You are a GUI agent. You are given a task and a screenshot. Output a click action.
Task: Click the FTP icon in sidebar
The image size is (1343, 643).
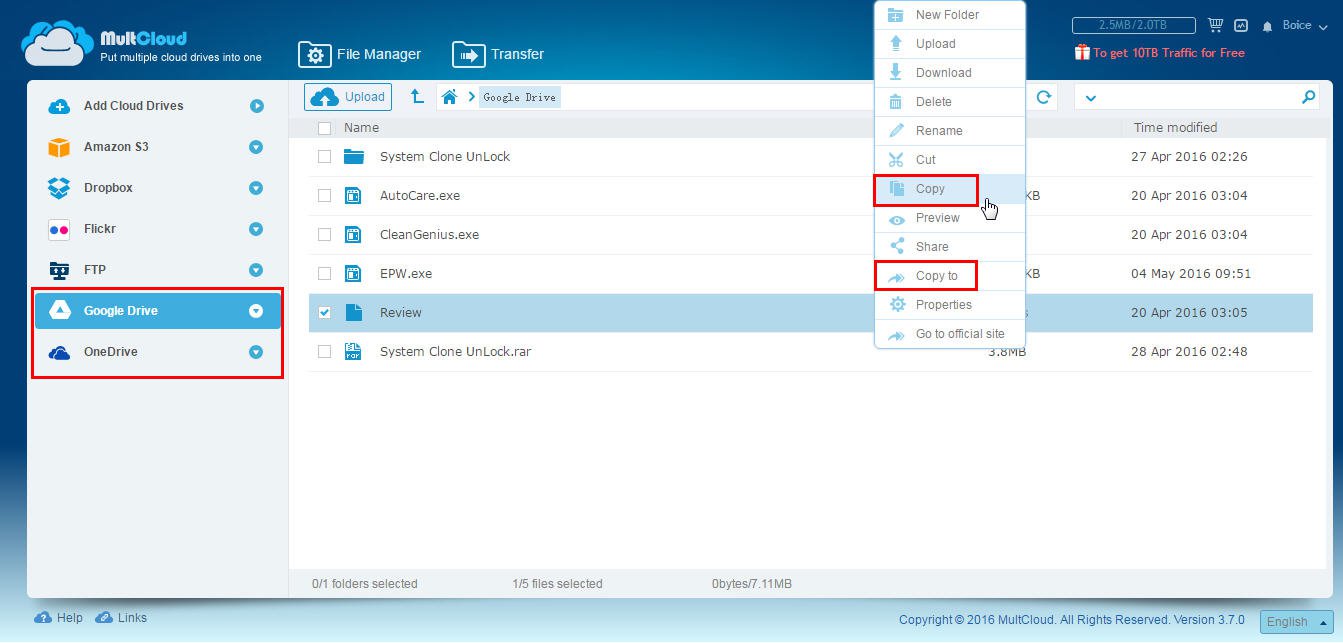tap(59, 270)
